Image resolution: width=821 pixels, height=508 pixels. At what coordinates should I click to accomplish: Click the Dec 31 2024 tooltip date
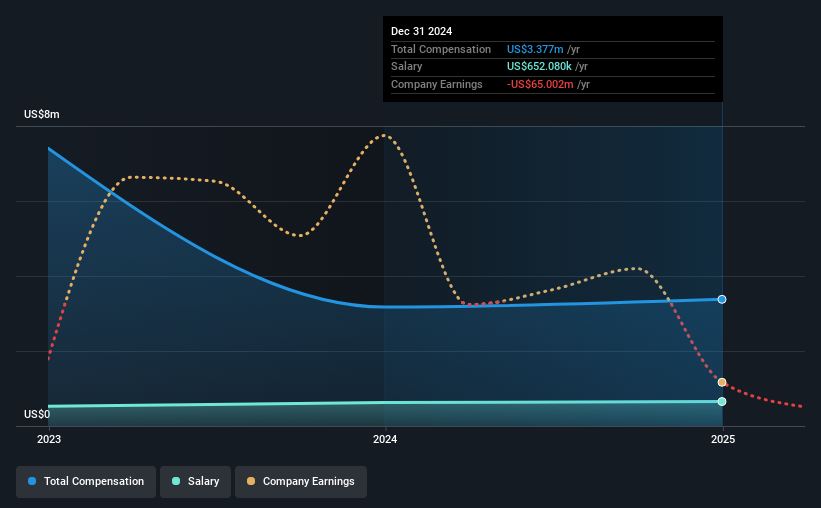point(421,31)
